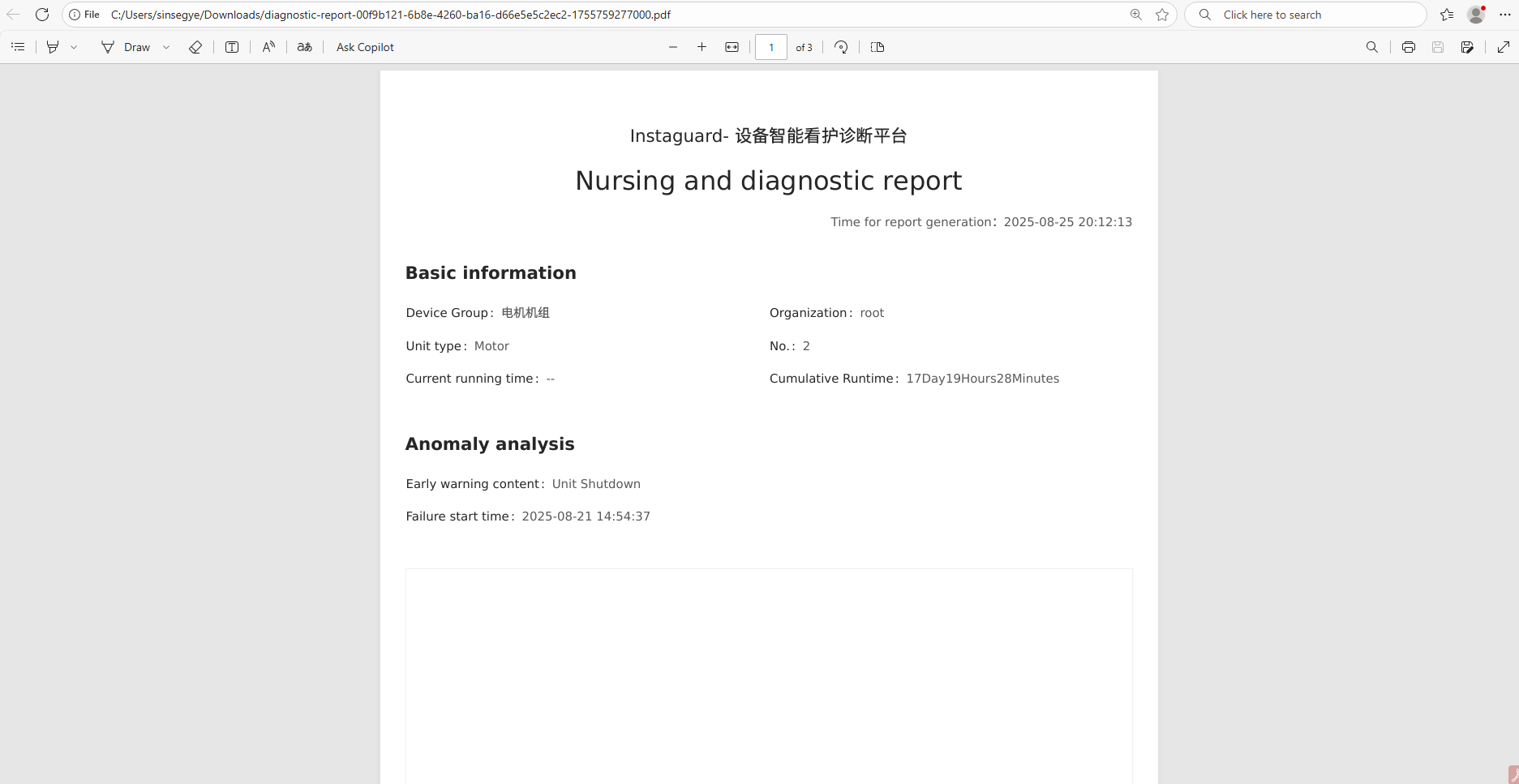This screenshot has height=784, width=1519.
Task: Click the 'Anomaly analysis' heading
Action: coord(490,444)
